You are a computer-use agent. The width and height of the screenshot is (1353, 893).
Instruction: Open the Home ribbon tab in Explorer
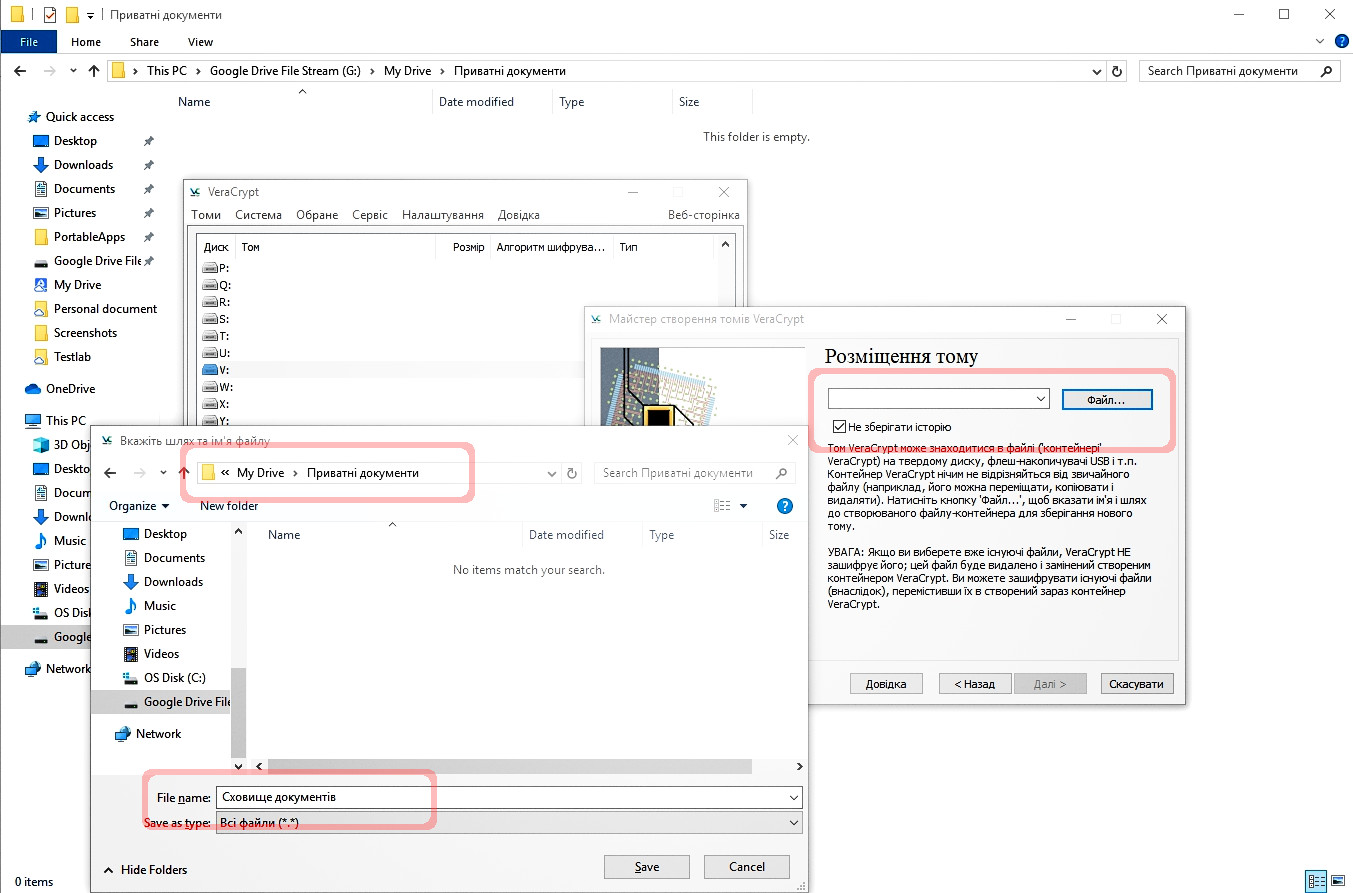[x=86, y=42]
